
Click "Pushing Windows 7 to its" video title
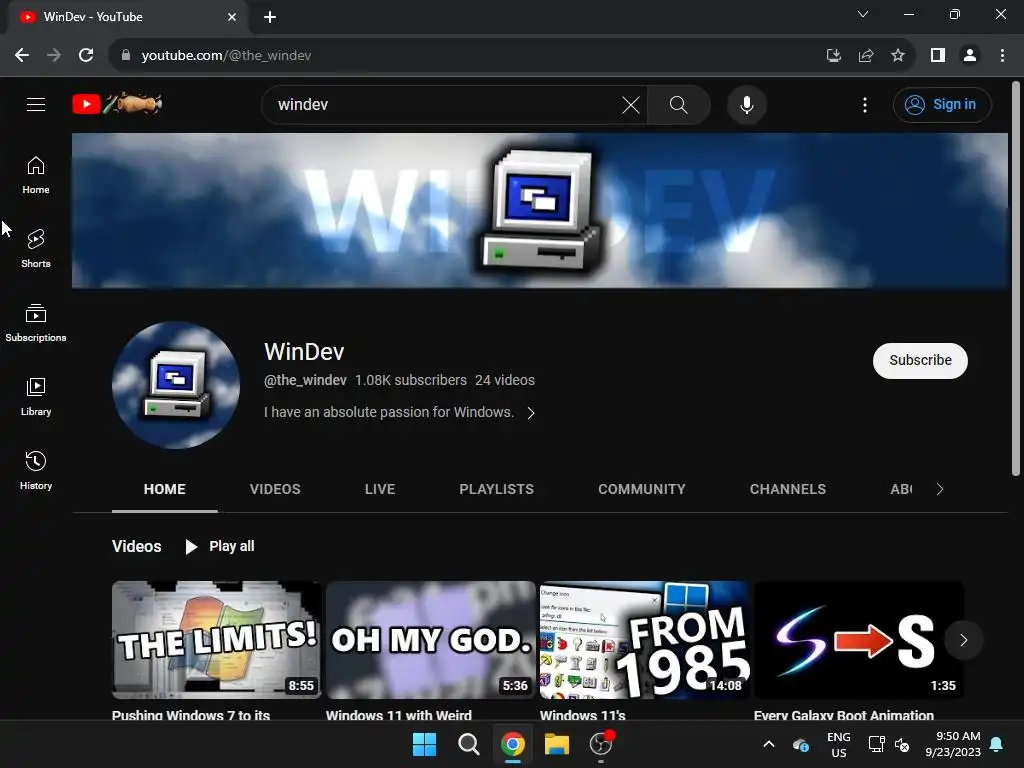coord(191,715)
